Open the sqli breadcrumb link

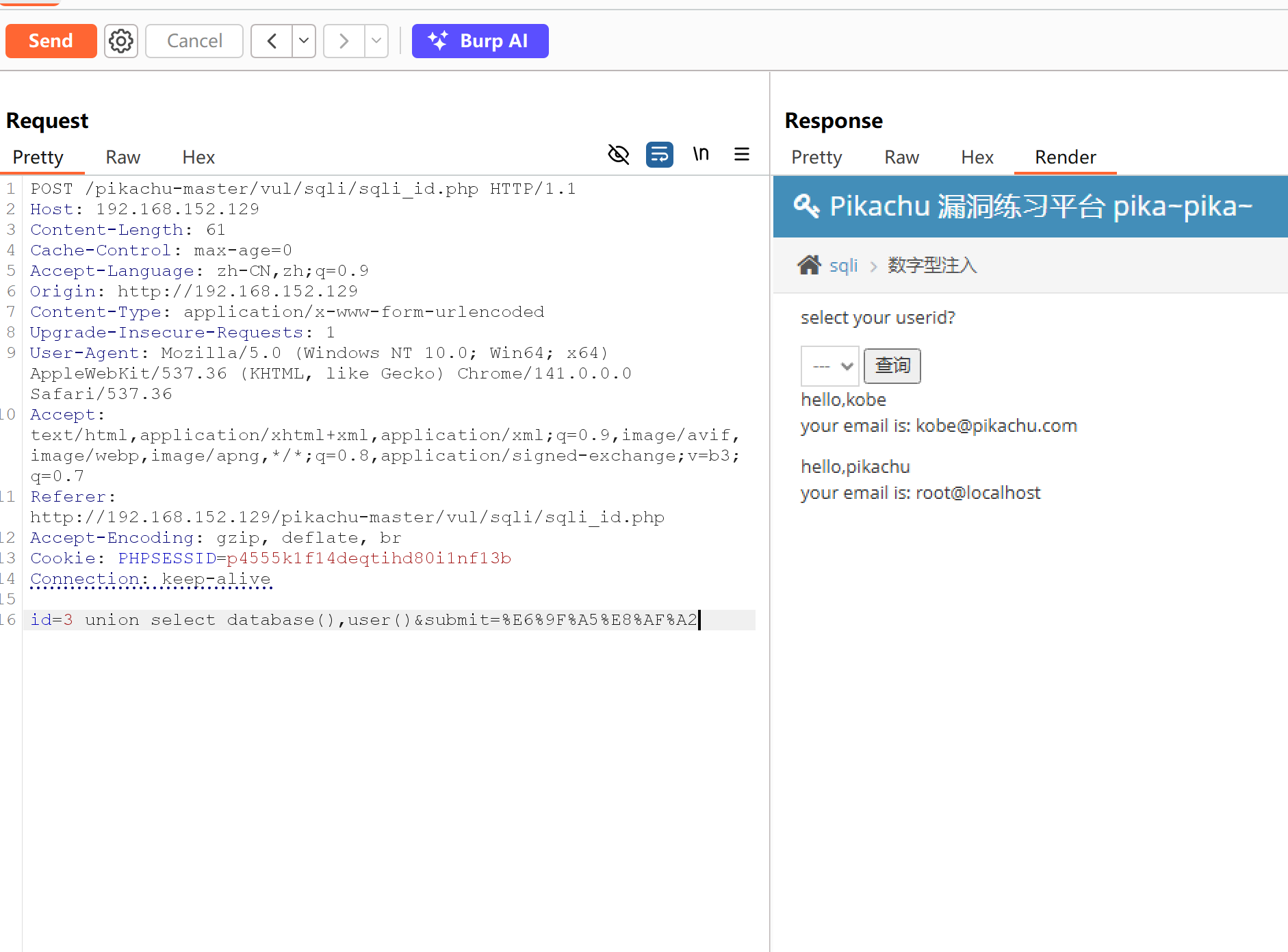click(x=843, y=265)
